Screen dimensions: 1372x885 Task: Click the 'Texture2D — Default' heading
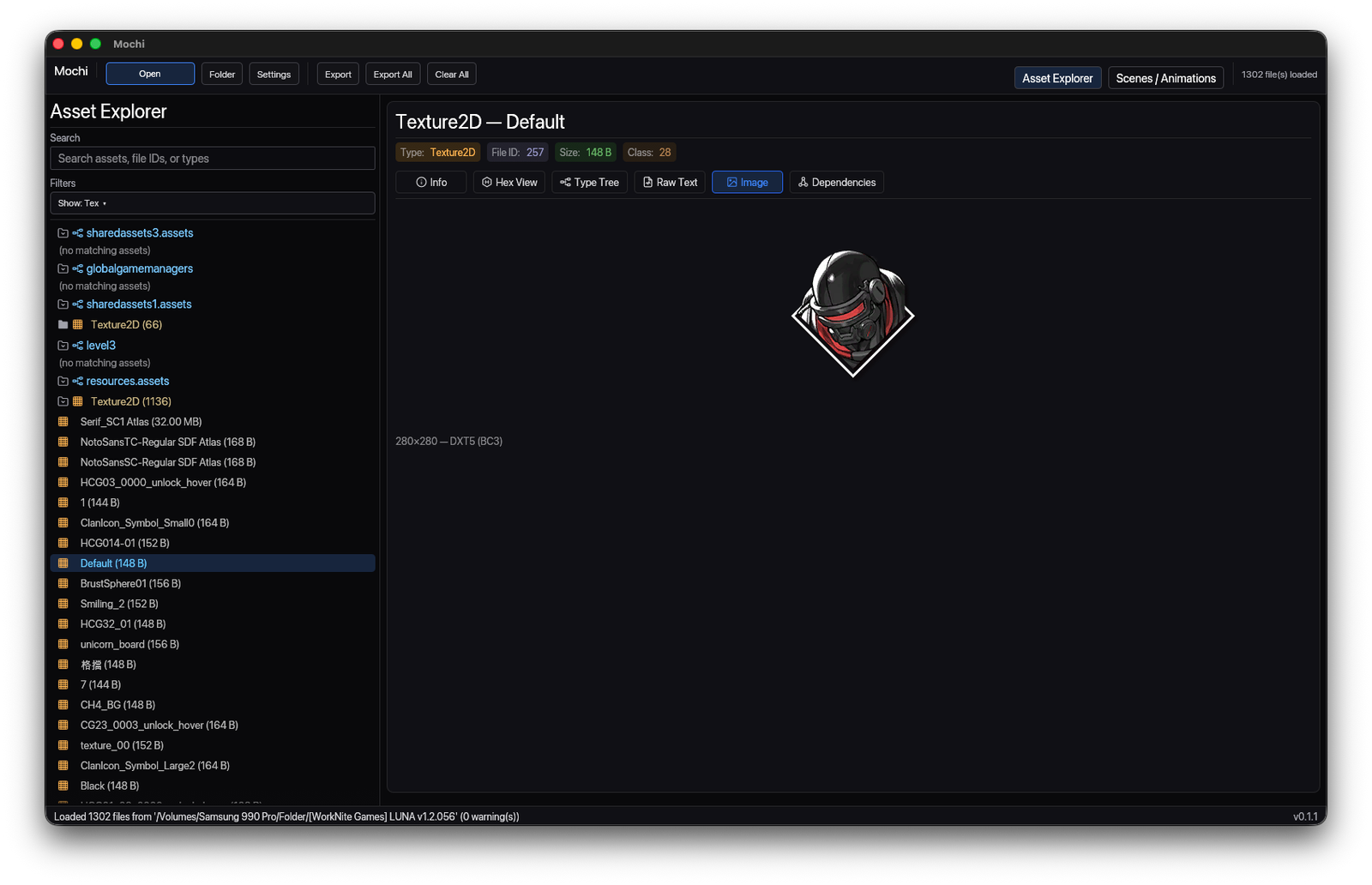click(480, 122)
